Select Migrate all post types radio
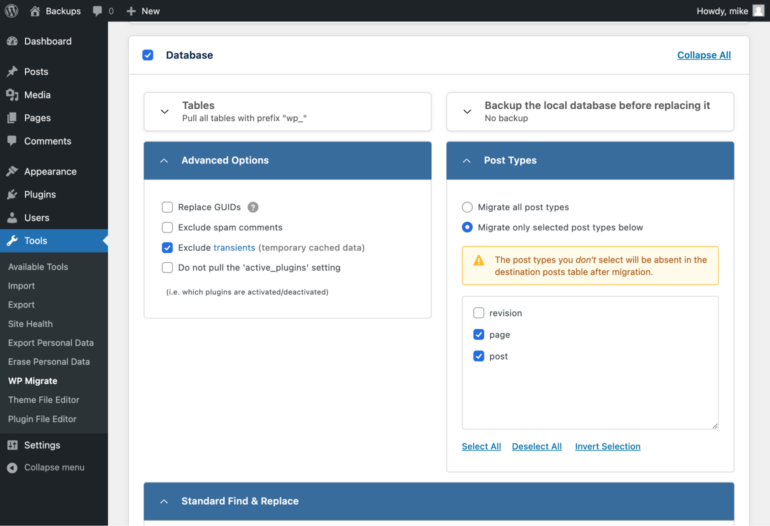The width and height of the screenshot is (770, 526). pos(468,207)
